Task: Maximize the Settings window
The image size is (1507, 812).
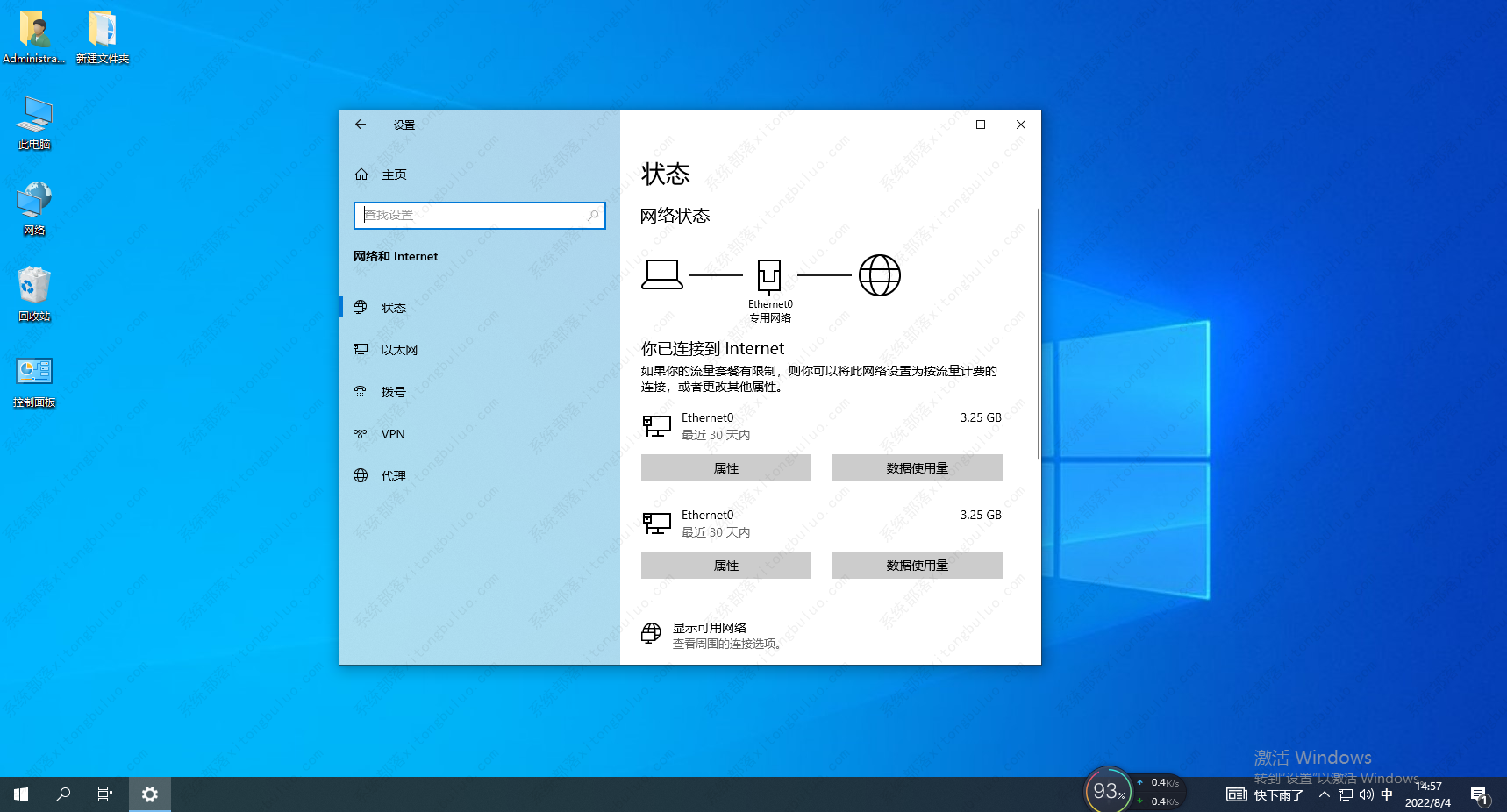Action: [981, 125]
